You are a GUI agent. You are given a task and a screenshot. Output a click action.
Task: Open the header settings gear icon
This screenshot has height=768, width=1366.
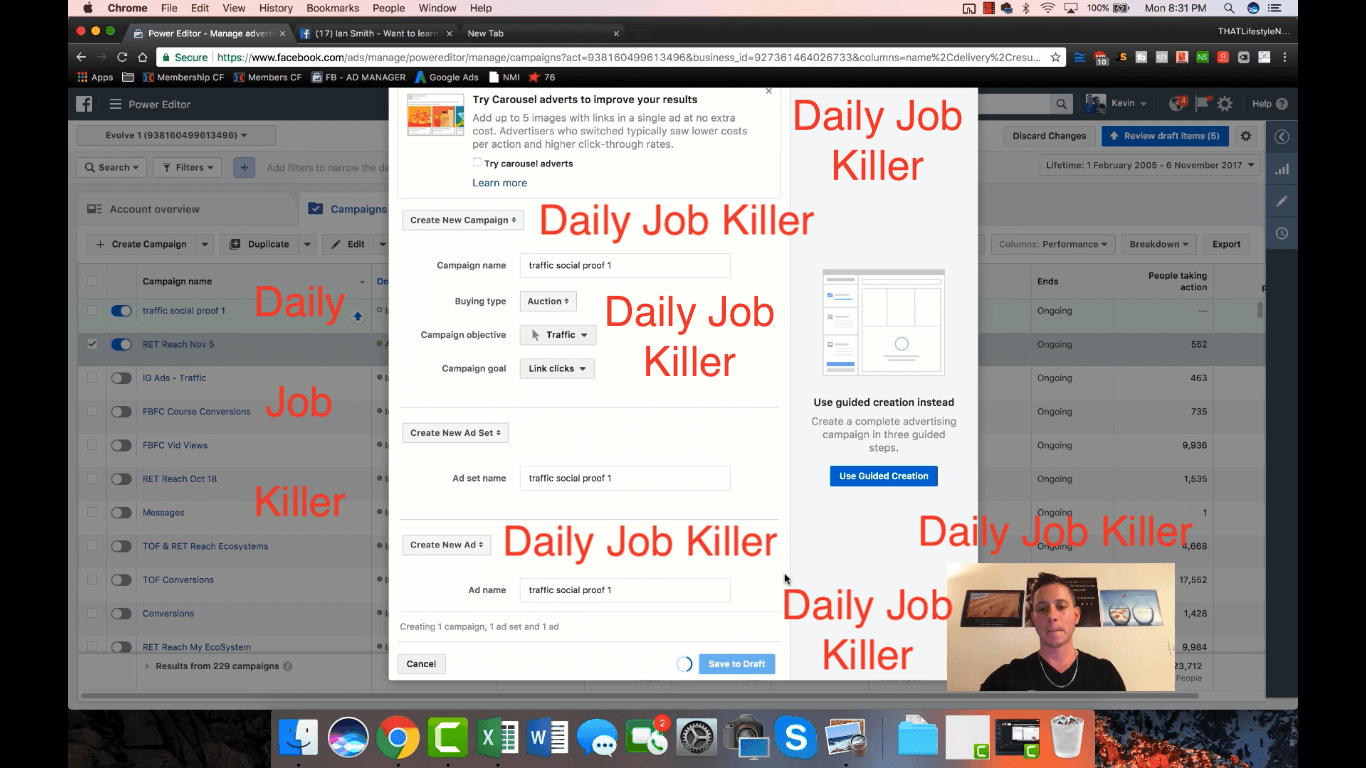(x=1224, y=104)
